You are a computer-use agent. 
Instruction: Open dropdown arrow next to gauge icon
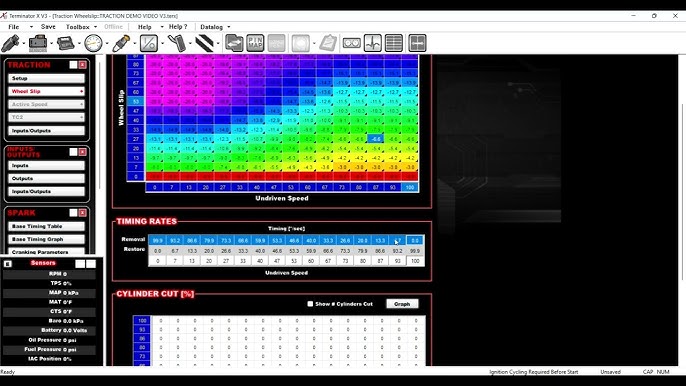pos(107,44)
